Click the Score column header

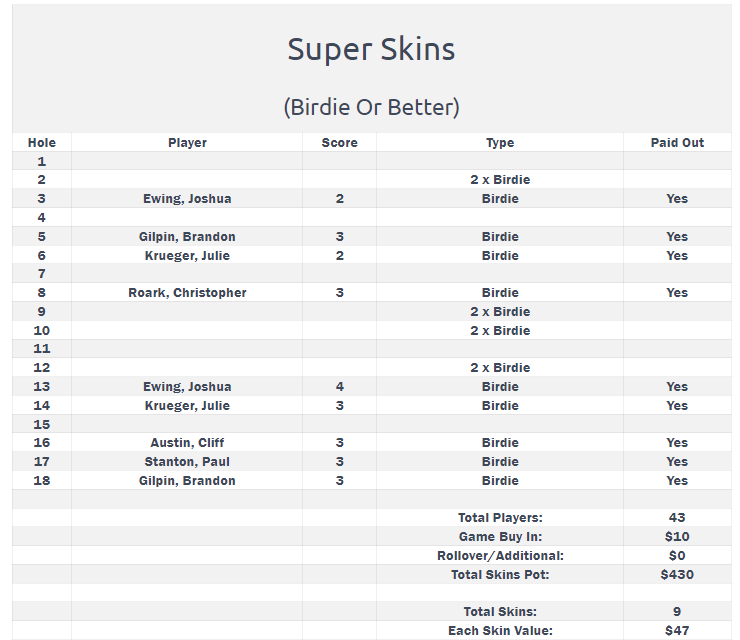339,143
